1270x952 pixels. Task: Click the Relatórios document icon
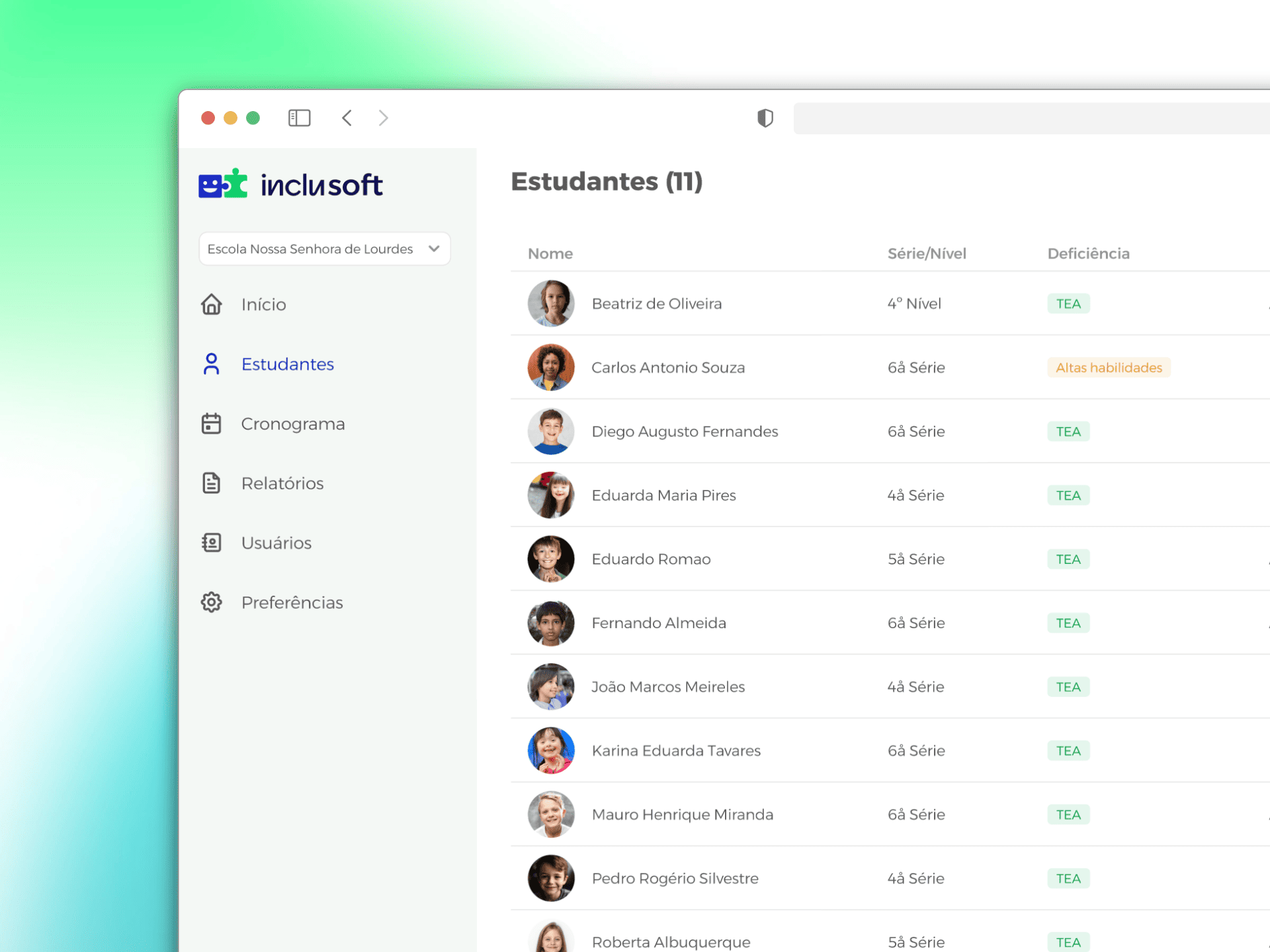pos(211,483)
